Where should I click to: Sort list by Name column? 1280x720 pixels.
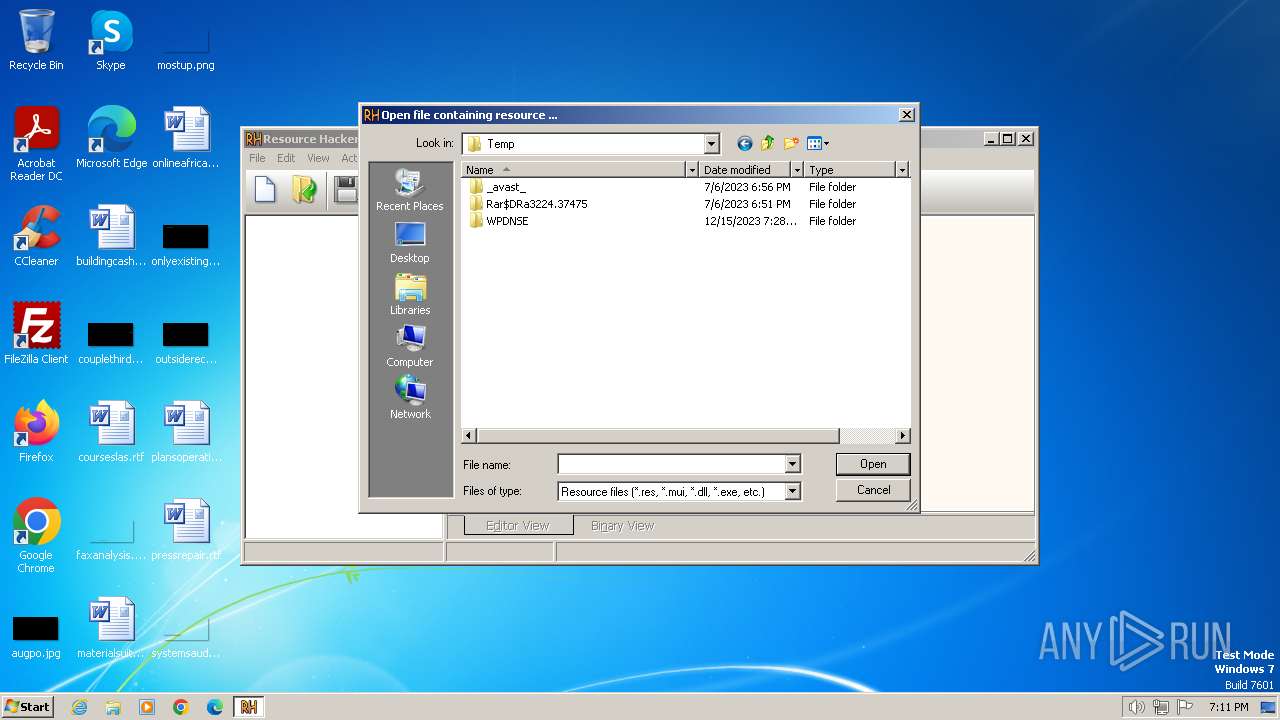point(573,170)
